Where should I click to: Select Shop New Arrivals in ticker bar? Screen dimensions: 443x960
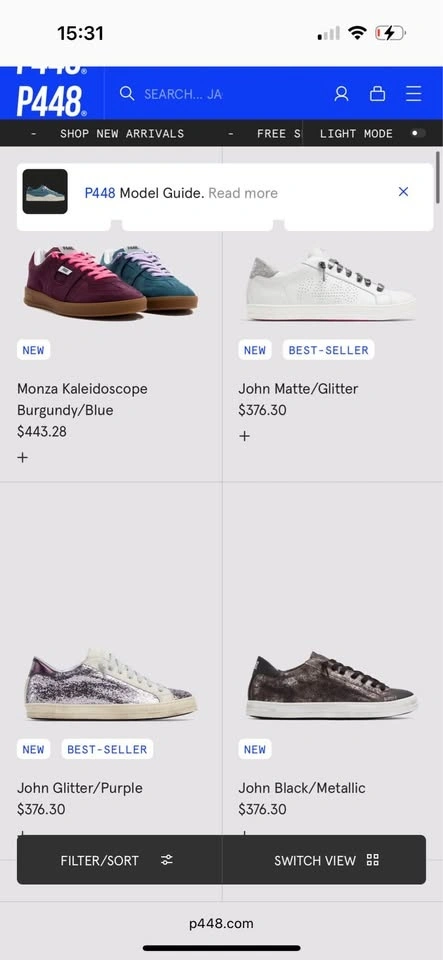[122, 133]
